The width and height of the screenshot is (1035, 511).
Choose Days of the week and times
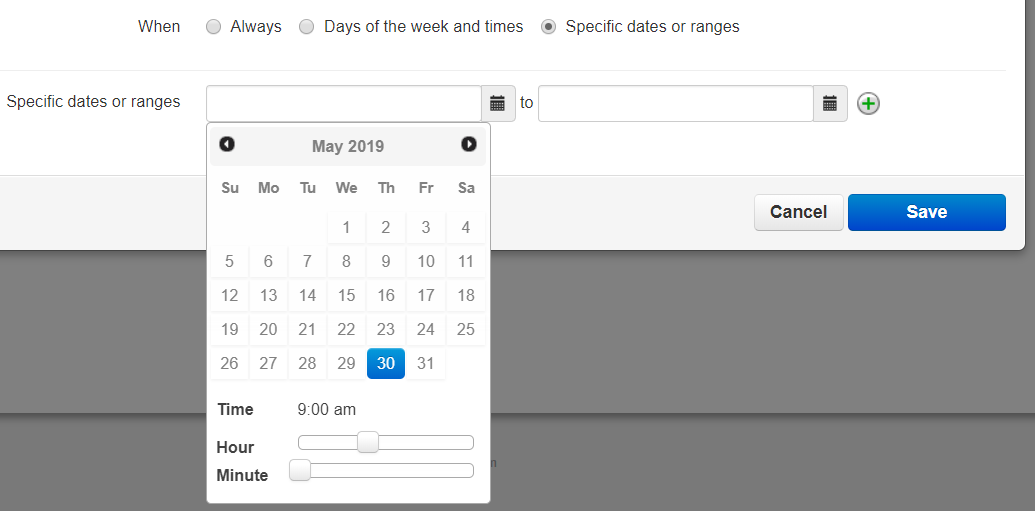point(306,27)
